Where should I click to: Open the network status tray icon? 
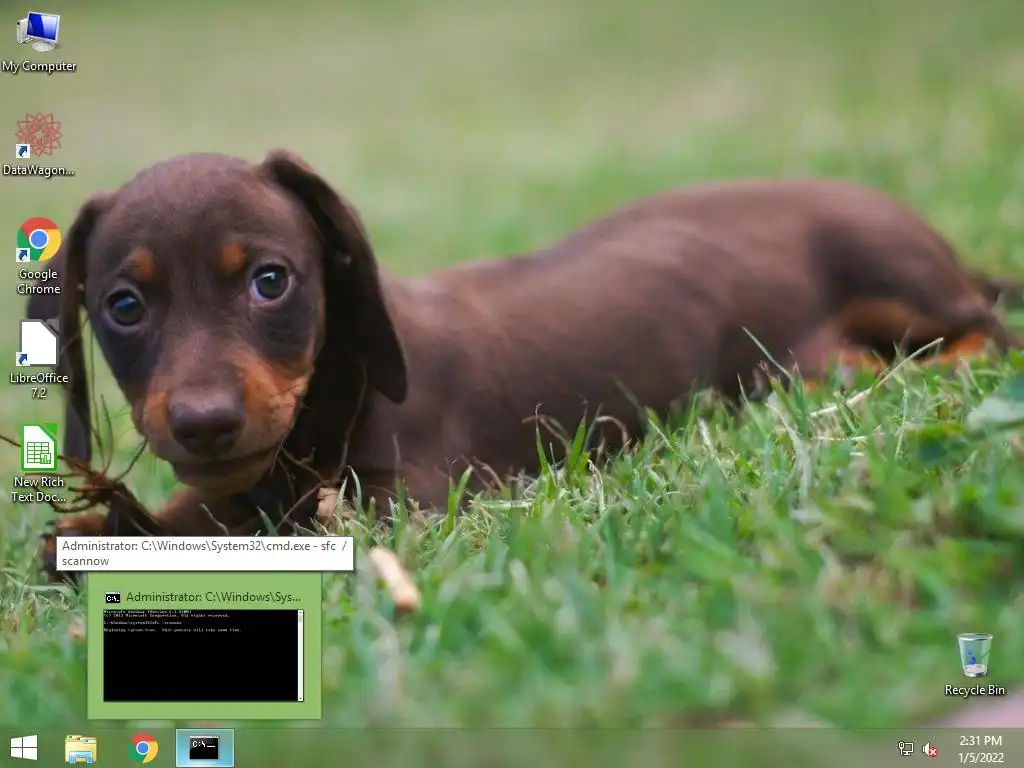pyautogui.click(x=906, y=748)
